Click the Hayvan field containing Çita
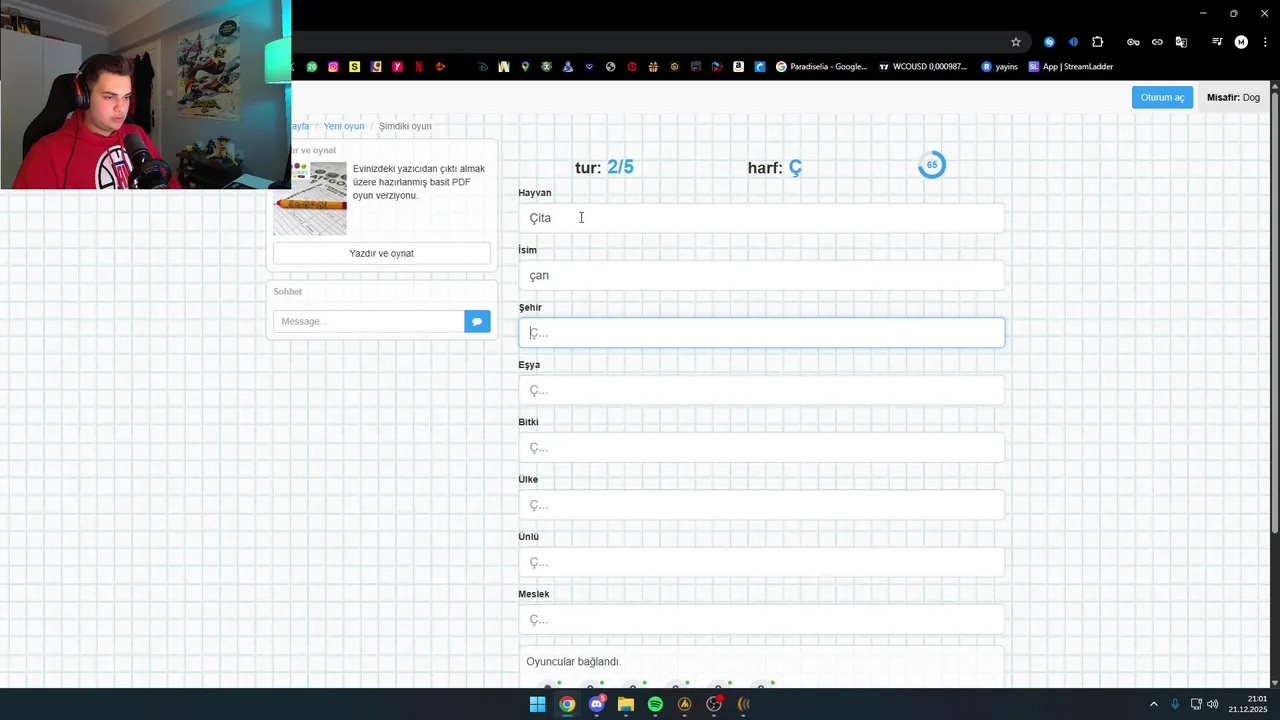Screen dimensions: 1280x720 coord(761,218)
